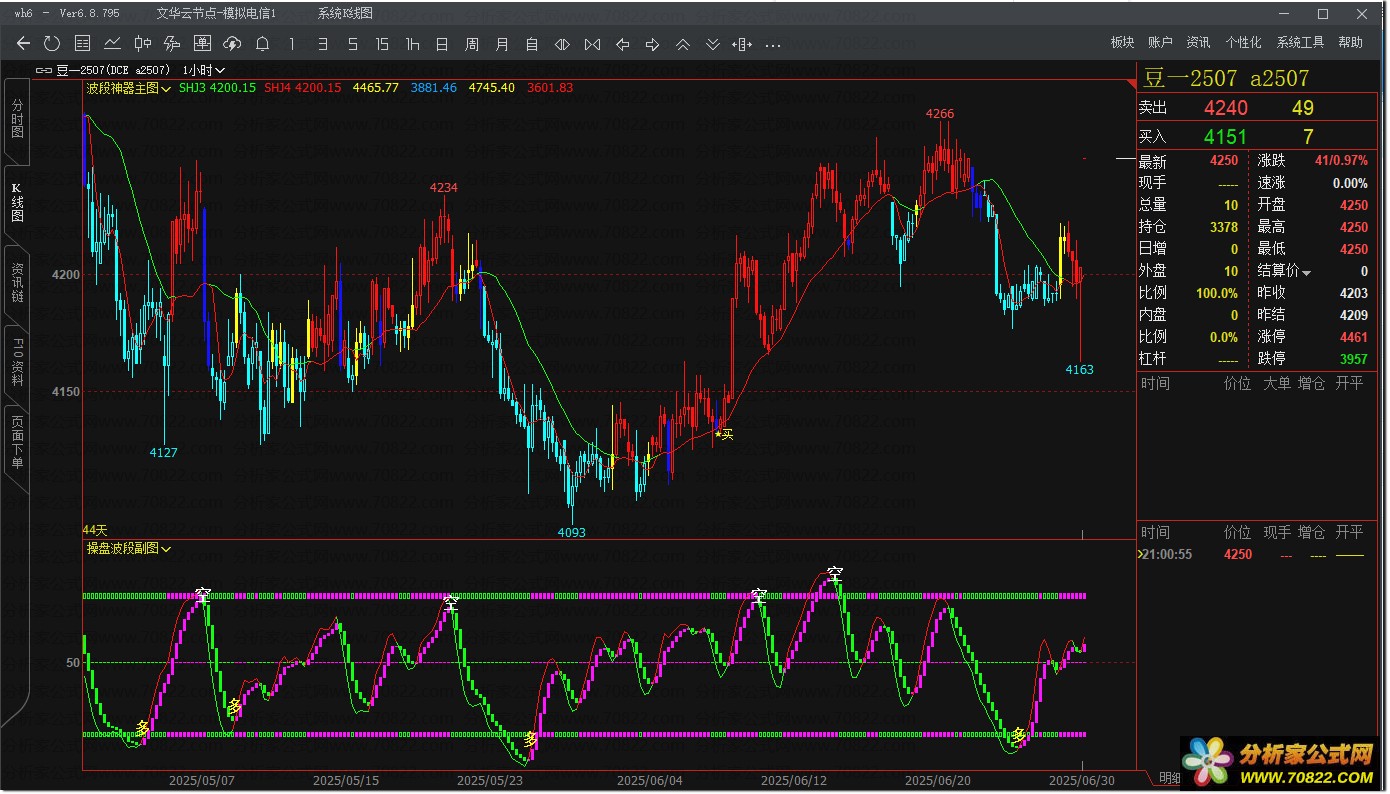Screen dimensions: 1390x794
Task: Click the 2025/06/30 date label on time axis
Action: coord(1081,780)
